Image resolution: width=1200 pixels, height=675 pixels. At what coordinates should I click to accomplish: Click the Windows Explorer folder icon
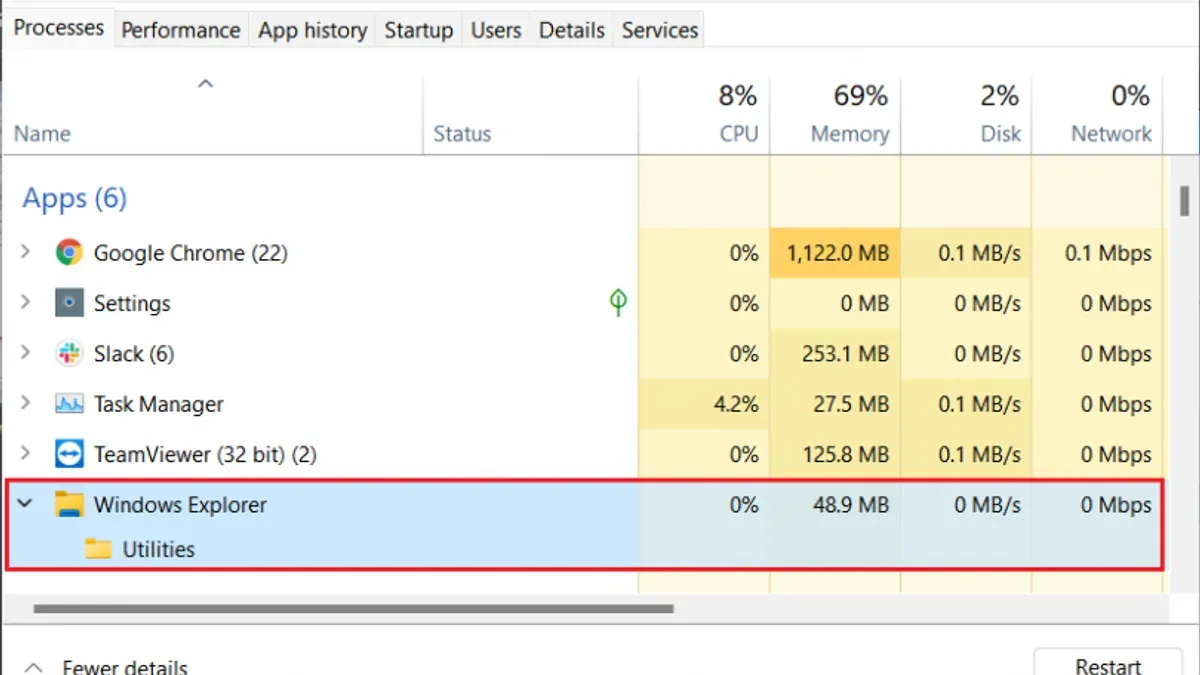click(x=69, y=504)
